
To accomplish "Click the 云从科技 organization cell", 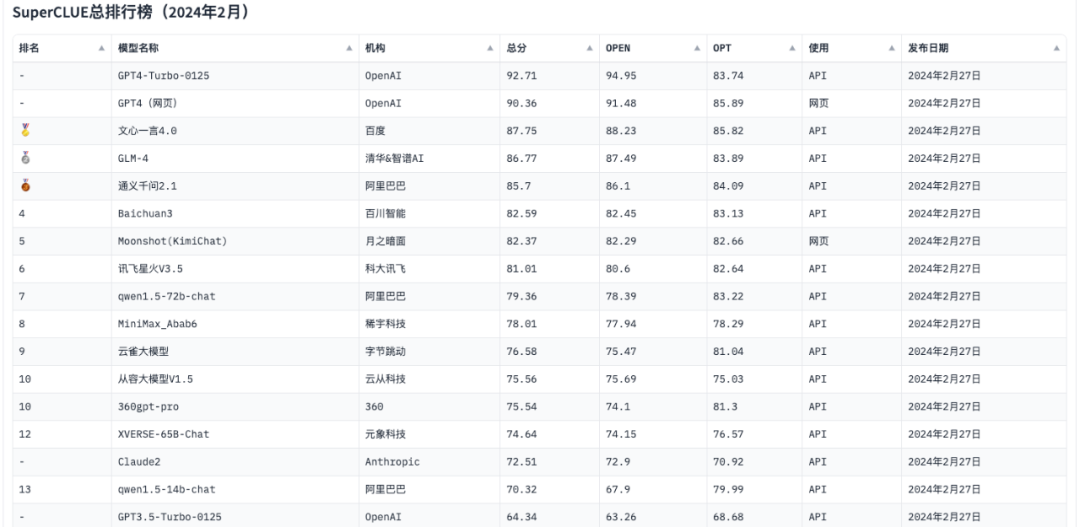I will tap(430, 379).
